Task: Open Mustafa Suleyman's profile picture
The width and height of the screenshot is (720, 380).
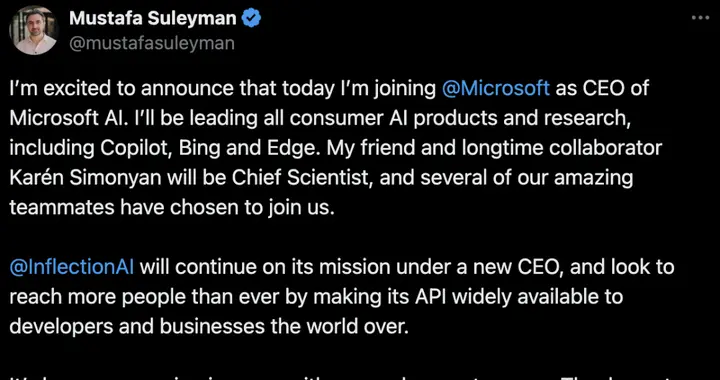Action: 33,30
